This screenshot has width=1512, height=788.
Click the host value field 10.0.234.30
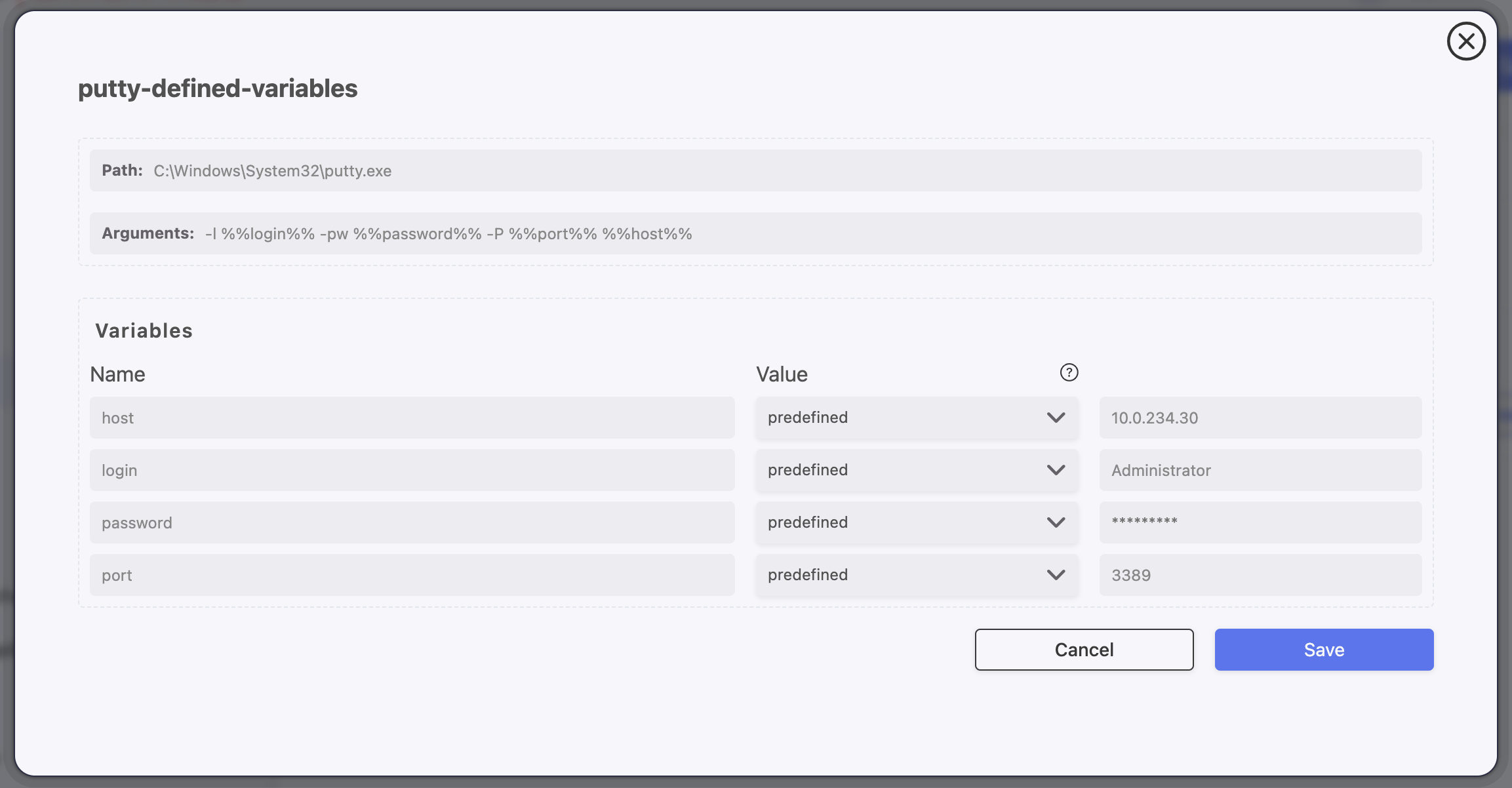(x=1260, y=418)
